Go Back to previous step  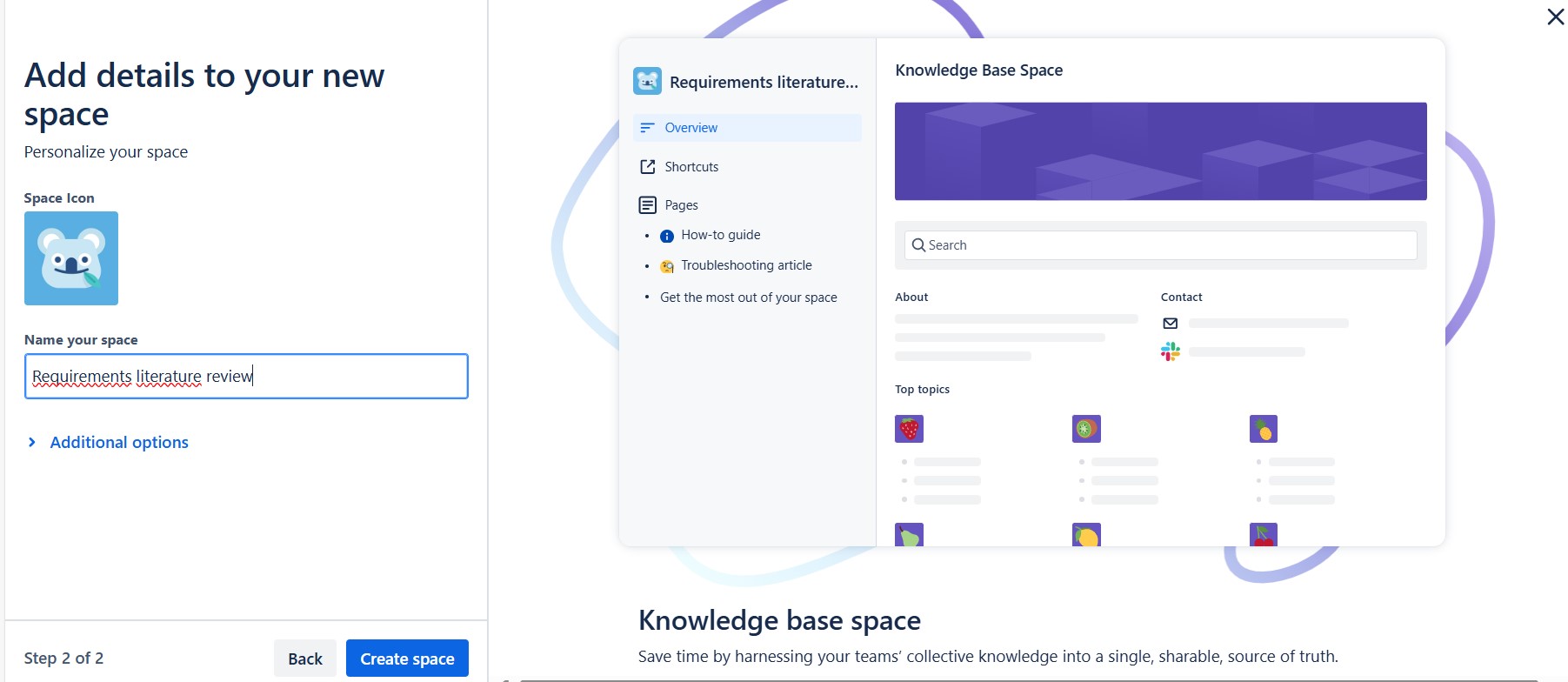tap(305, 659)
